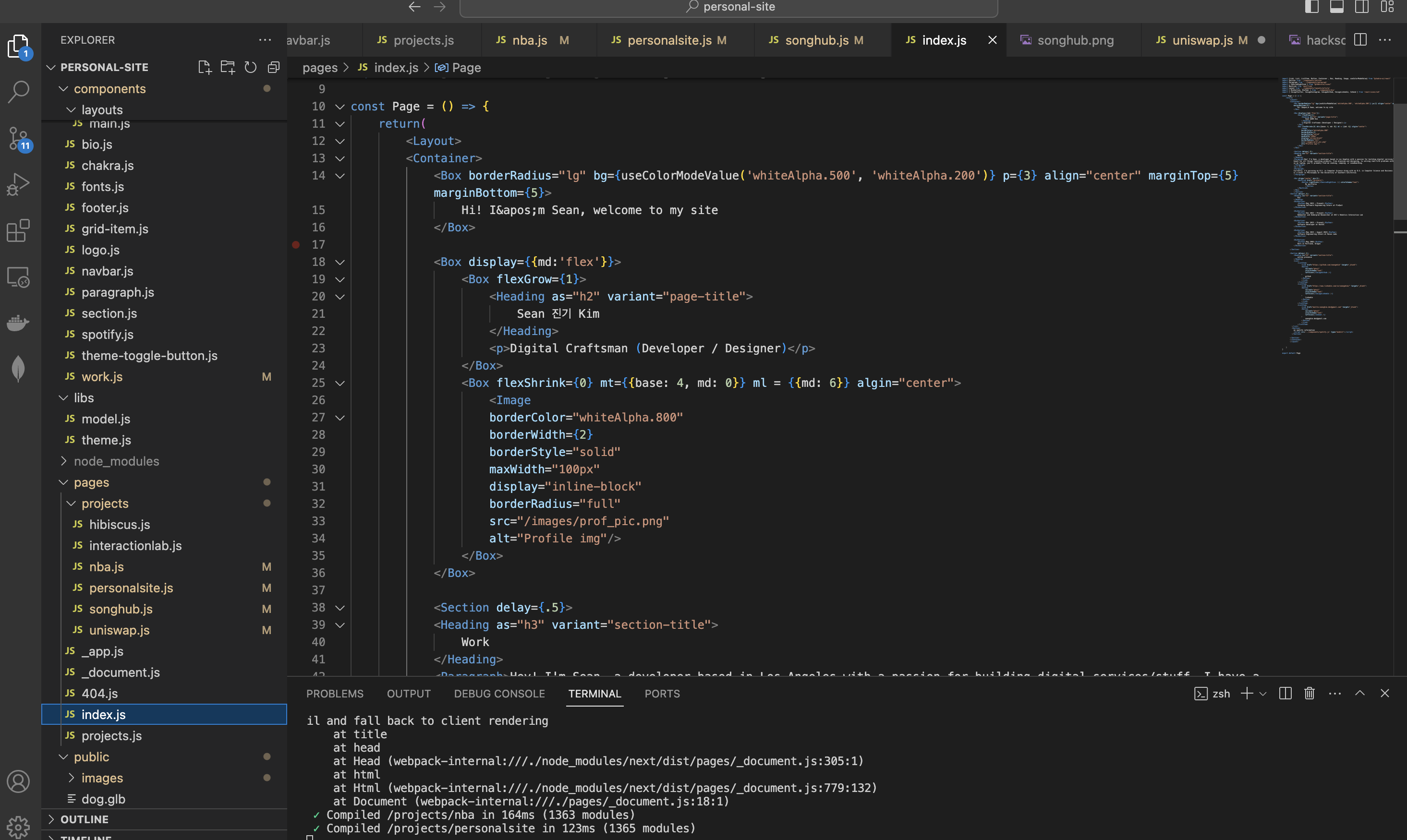Viewport: 1407px width, 840px height.
Task: Open Run and Debug view
Action: click(x=18, y=184)
